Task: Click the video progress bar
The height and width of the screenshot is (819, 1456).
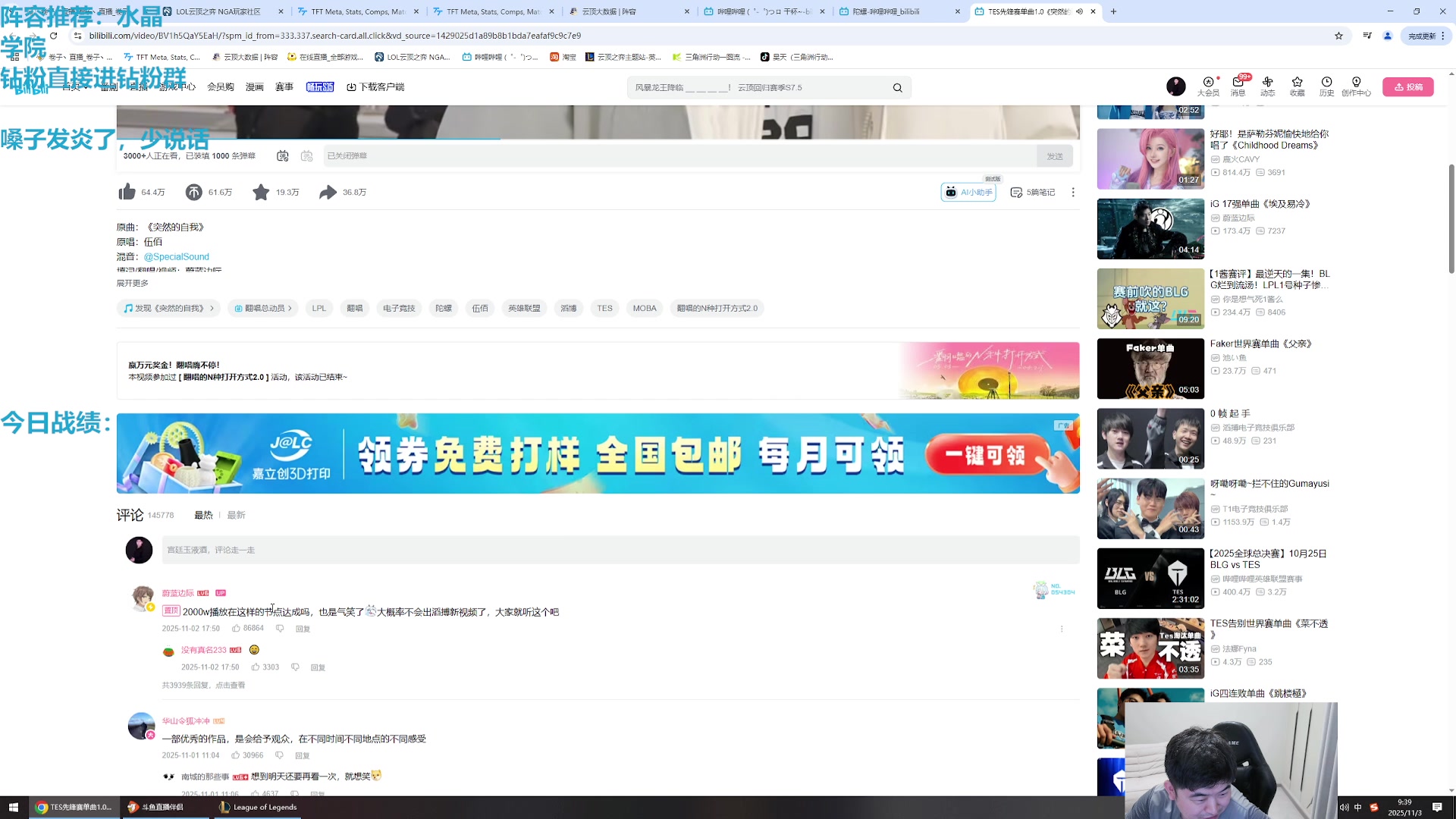Action: [599, 138]
